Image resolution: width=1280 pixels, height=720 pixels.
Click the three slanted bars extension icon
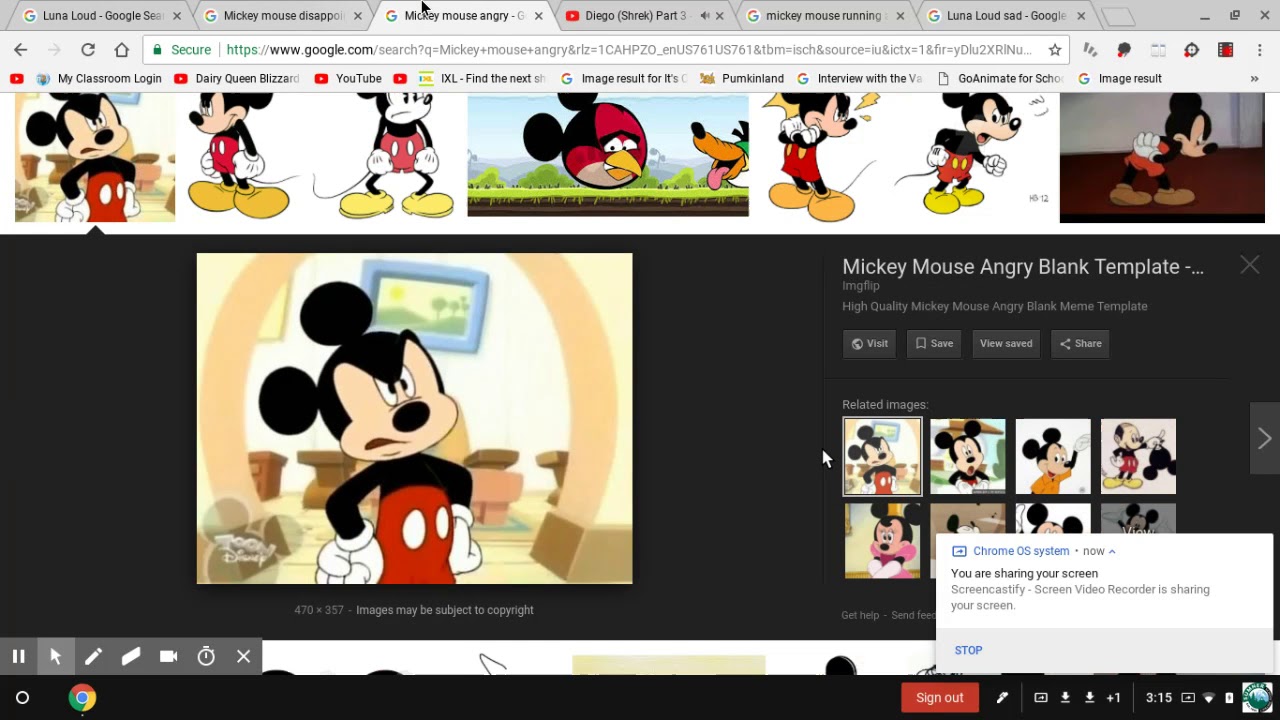(x=1090, y=50)
